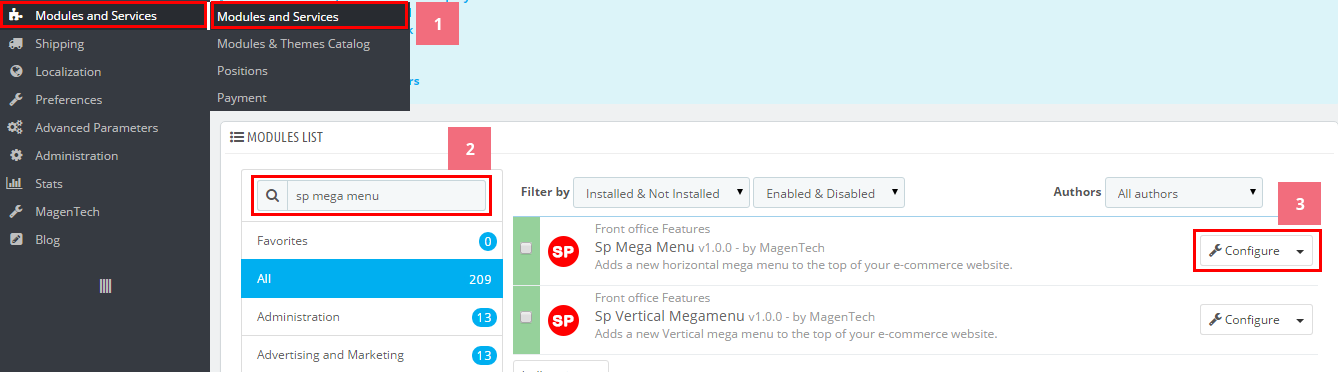Open the Enabled & Disabled filter dropdown
The image size is (1338, 372).
coord(829,193)
